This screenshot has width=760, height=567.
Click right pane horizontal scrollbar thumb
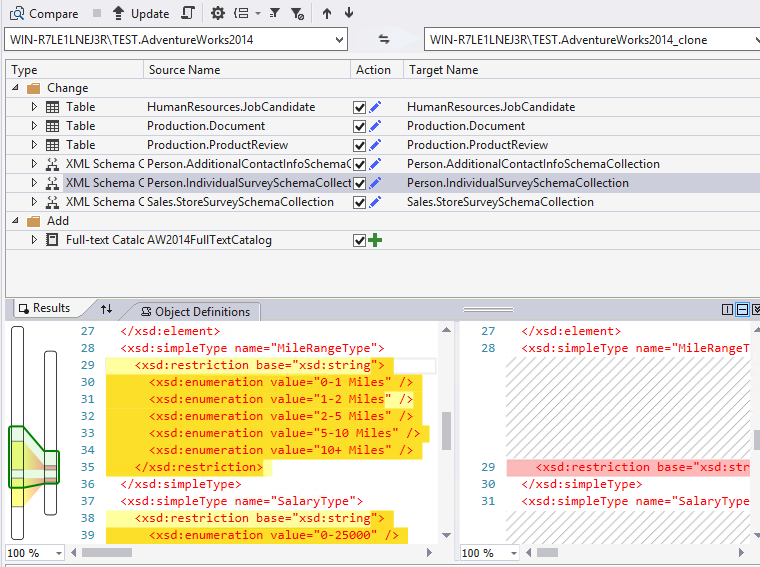click(547, 552)
